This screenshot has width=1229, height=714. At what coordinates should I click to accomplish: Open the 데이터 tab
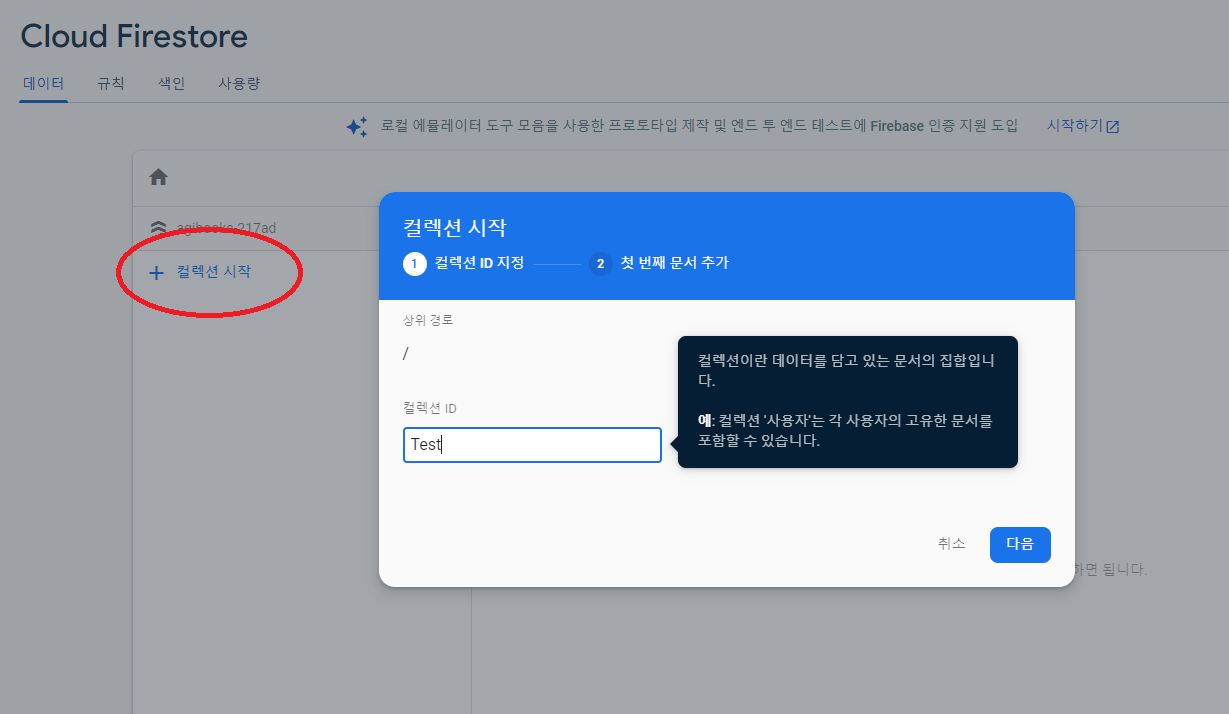pos(44,84)
